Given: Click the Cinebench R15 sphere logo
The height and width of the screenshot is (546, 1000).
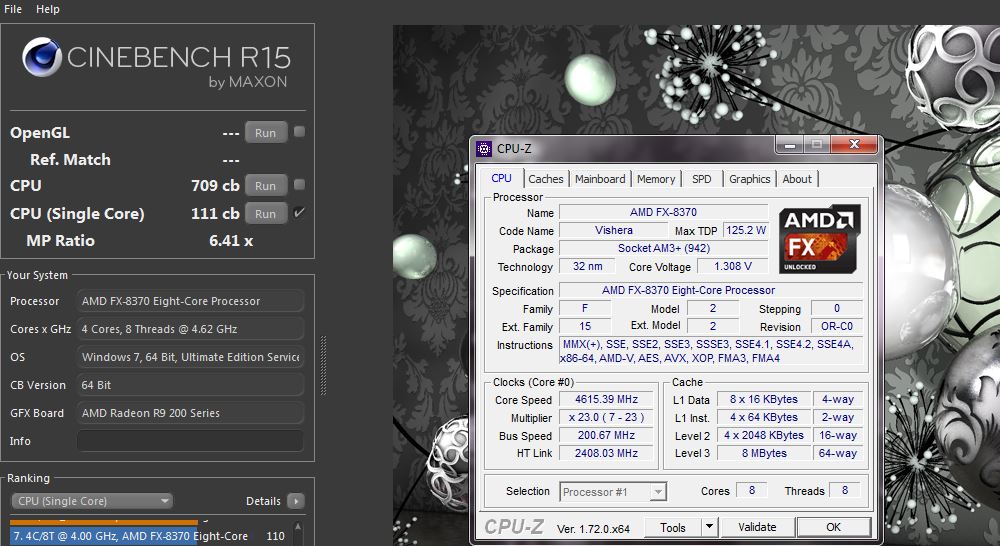Looking at the screenshot, I should [42, 57].
